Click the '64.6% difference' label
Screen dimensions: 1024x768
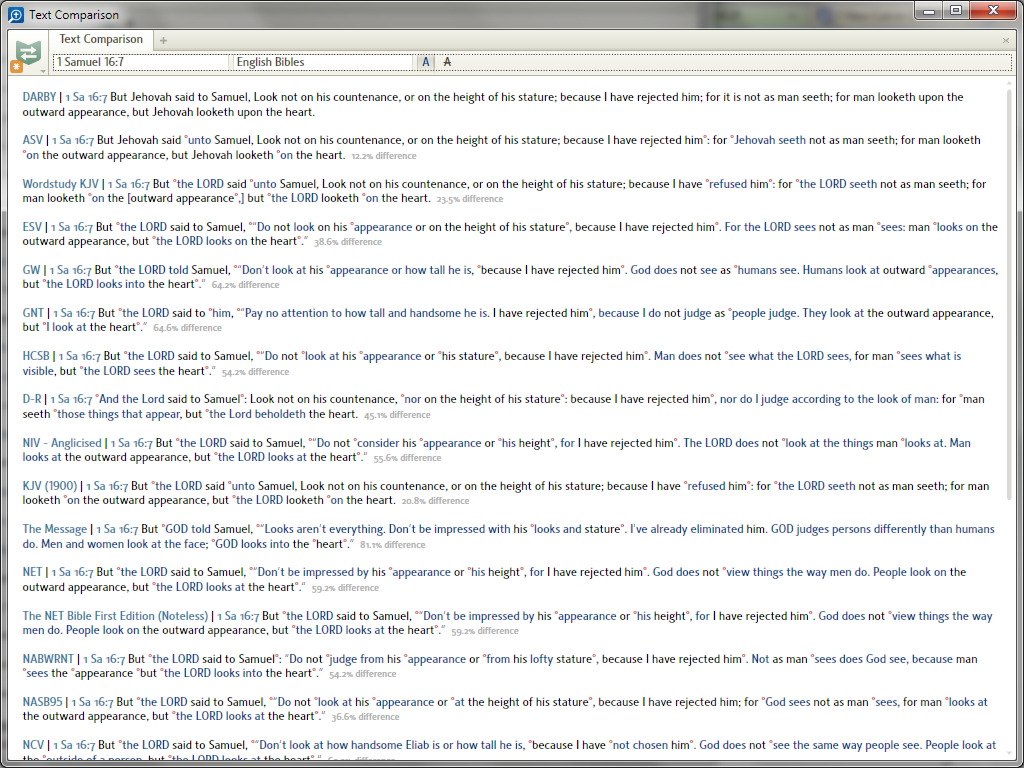pyautogui.click(x=187, y=328)
